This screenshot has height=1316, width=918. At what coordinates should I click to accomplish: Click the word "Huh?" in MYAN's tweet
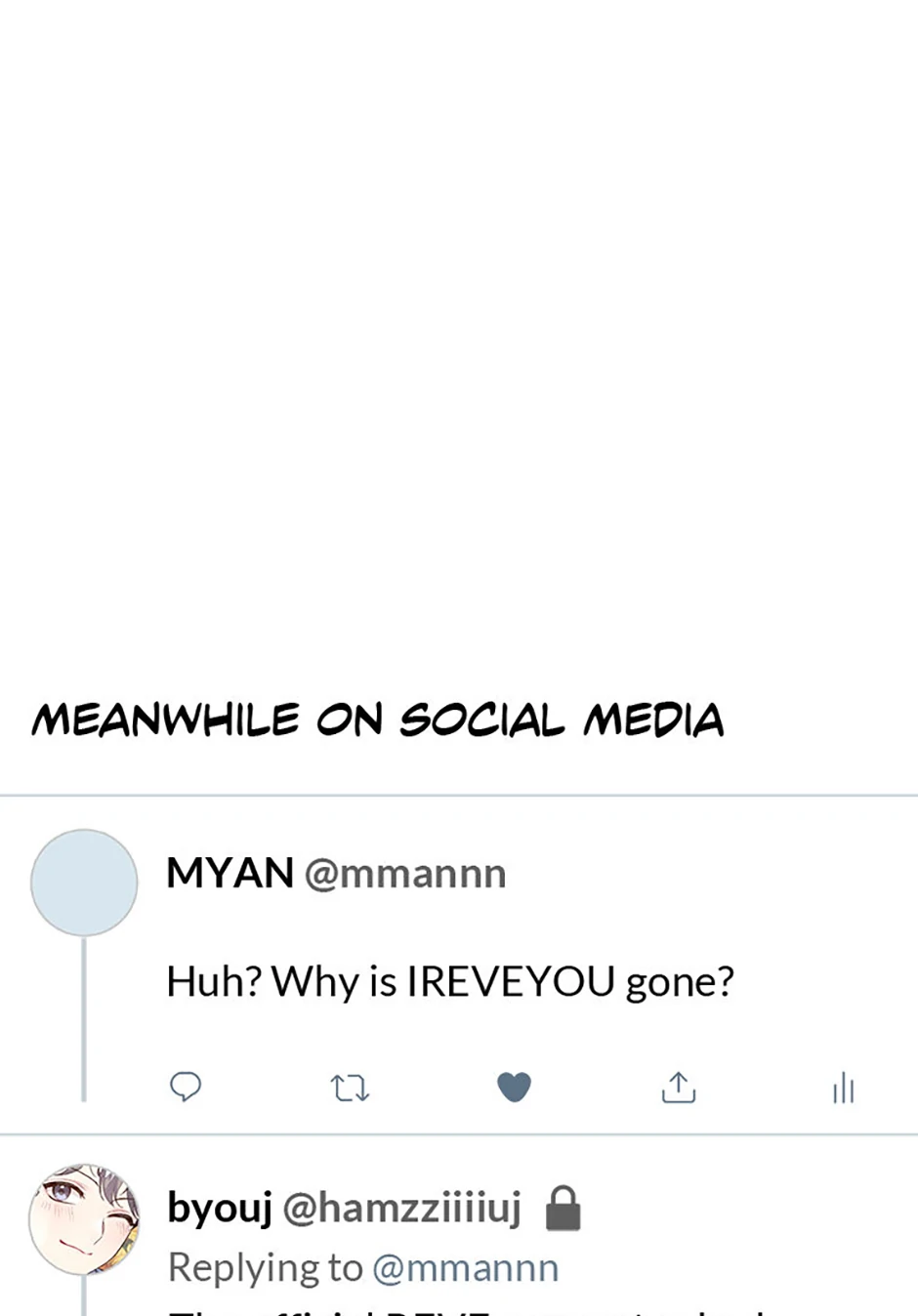[214, 981]
